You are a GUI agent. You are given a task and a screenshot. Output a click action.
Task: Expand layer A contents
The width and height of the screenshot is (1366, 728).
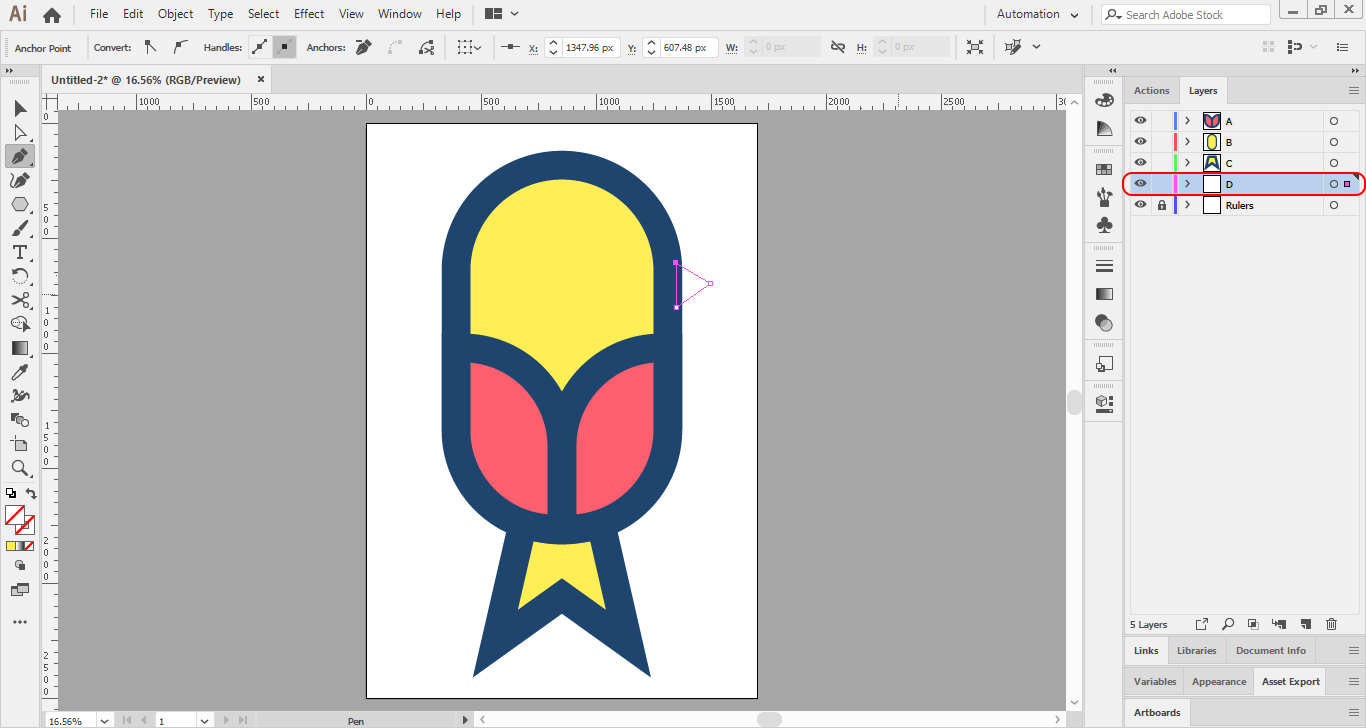coord(1187,121)
